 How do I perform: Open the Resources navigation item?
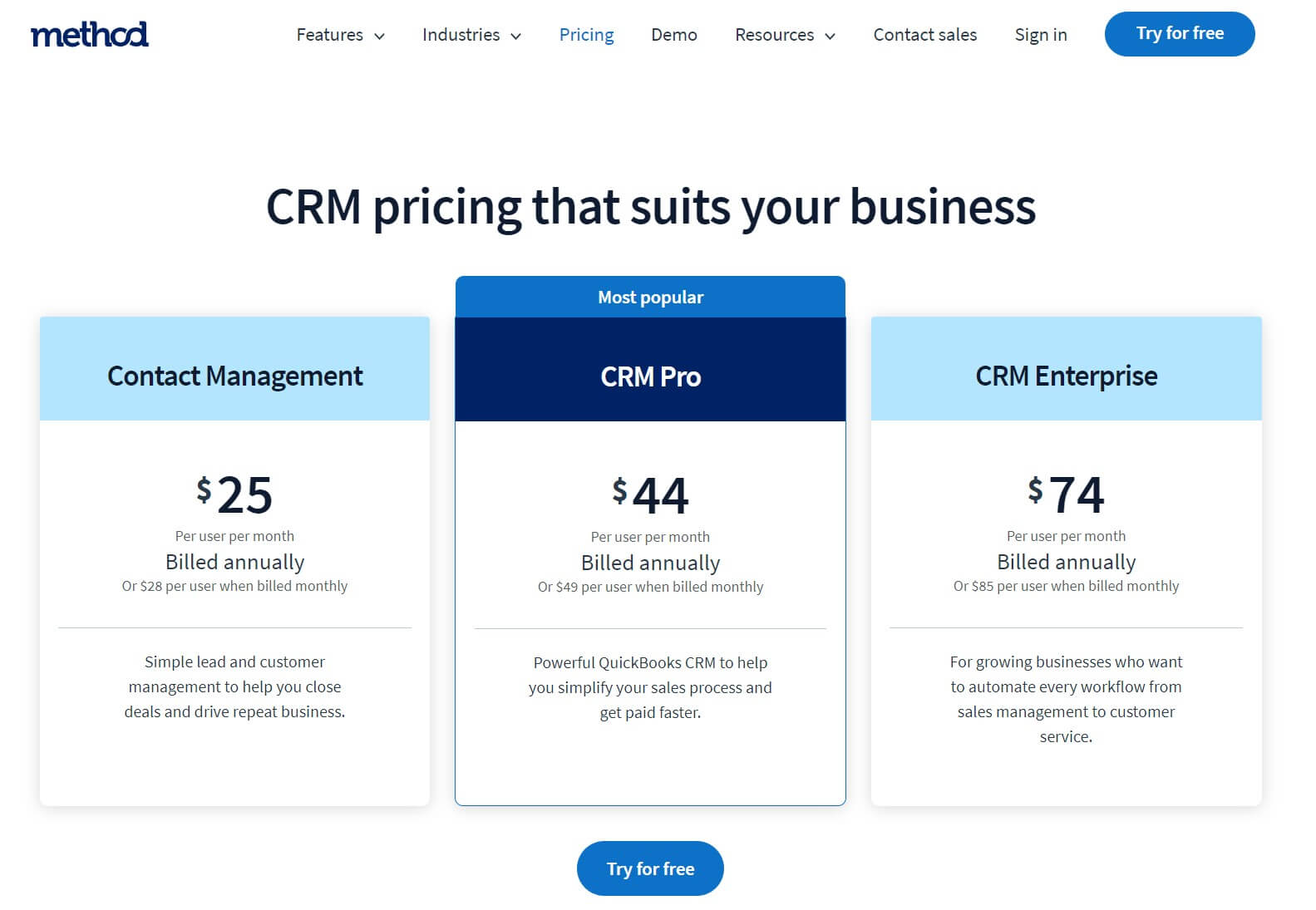(x=774, y=35)
